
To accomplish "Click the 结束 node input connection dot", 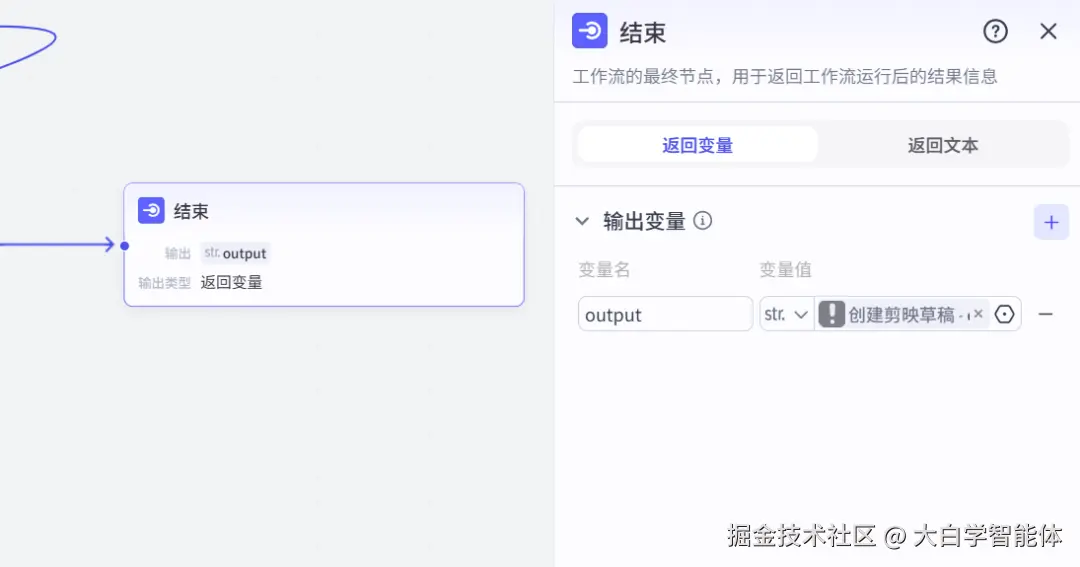I will pos(125,245).
